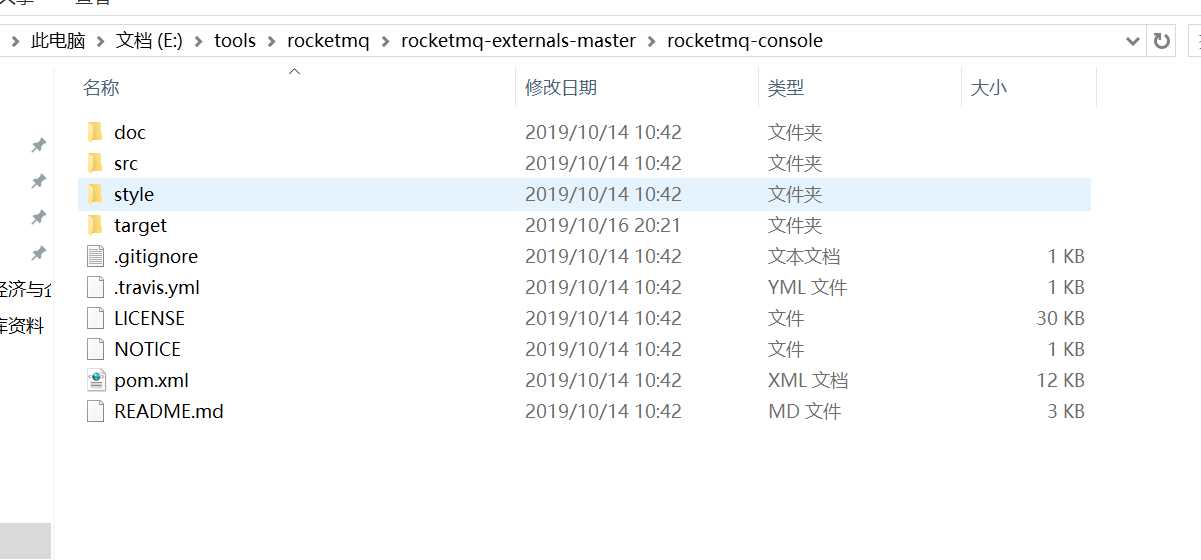This screenshot has width=1201, height=560.
Task: Select the NOTICE file icon
Action: 95,349
